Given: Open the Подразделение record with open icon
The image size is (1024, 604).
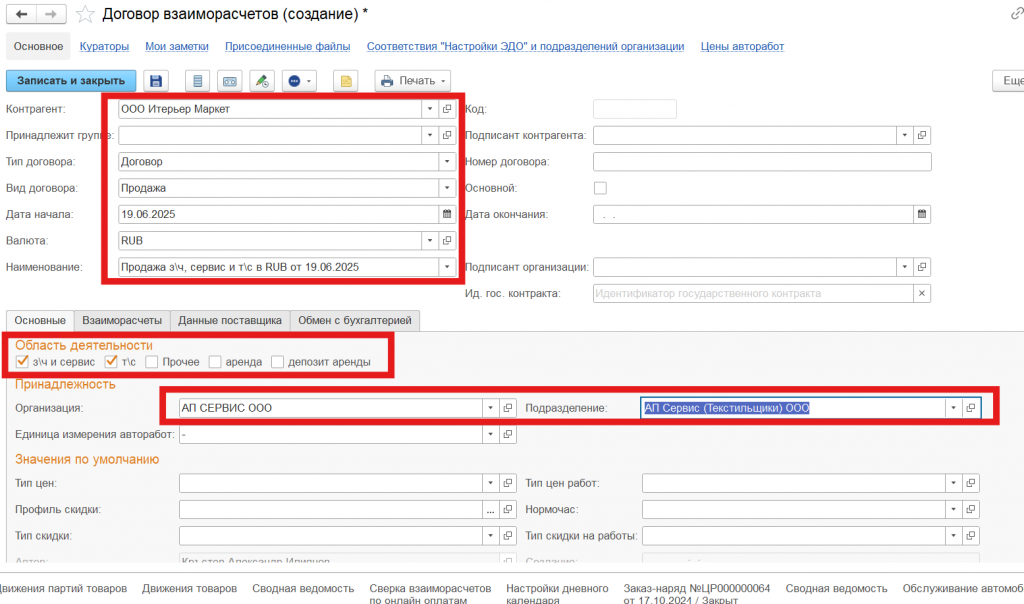Looking at the screenshot, I should [x=970, y=408].
